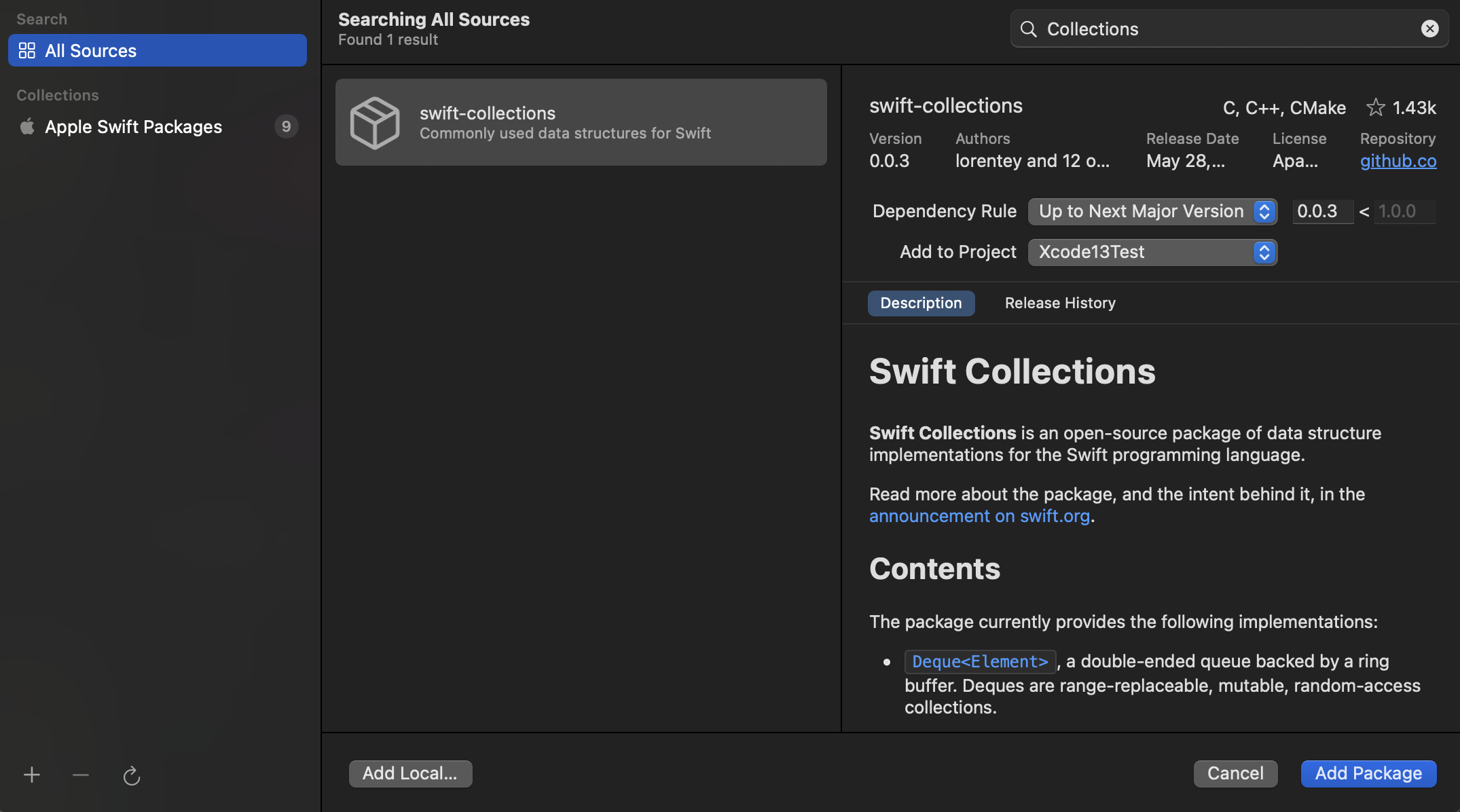
Task: Click the minimum version 0.0.3 field
Action: (x=1321, y=212)
